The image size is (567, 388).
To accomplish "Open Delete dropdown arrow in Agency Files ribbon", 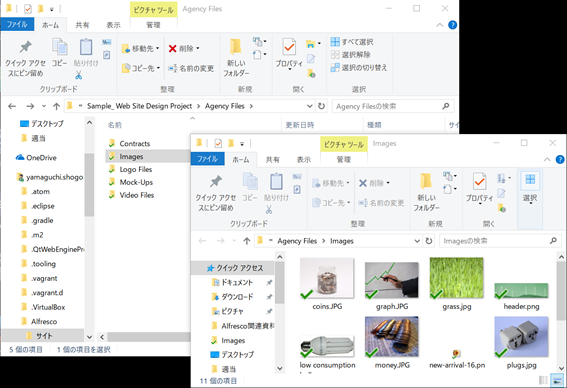I will 198,48.
